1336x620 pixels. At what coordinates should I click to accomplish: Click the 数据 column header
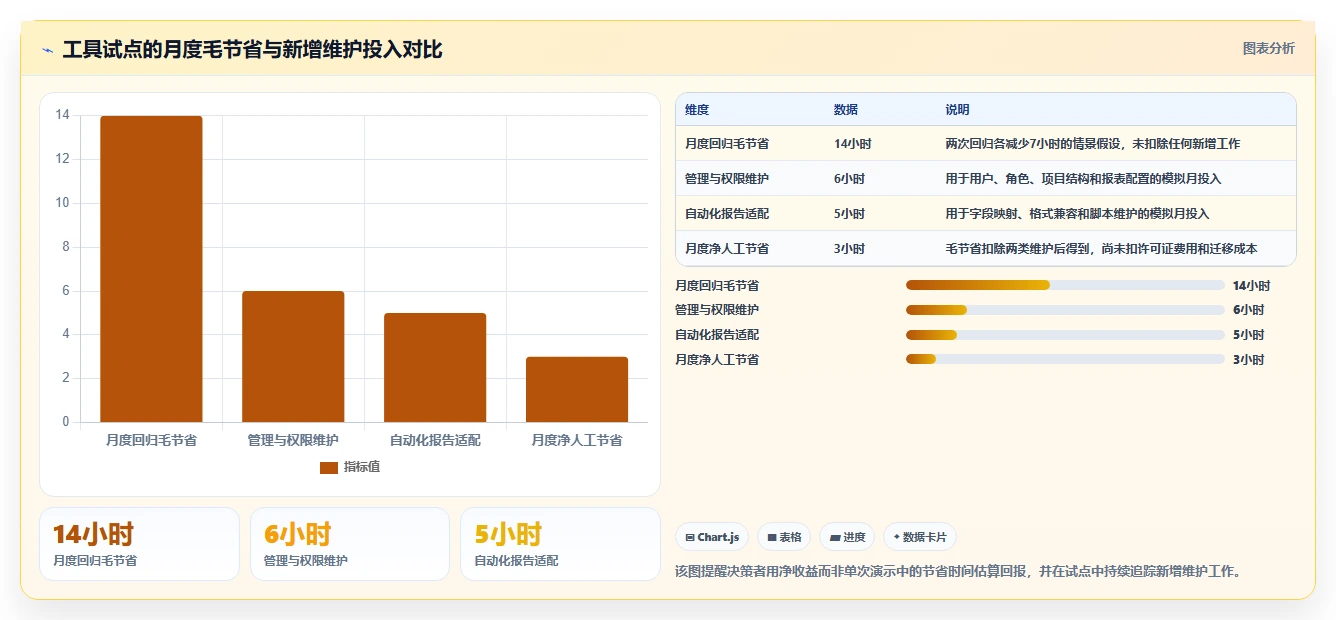845,110
